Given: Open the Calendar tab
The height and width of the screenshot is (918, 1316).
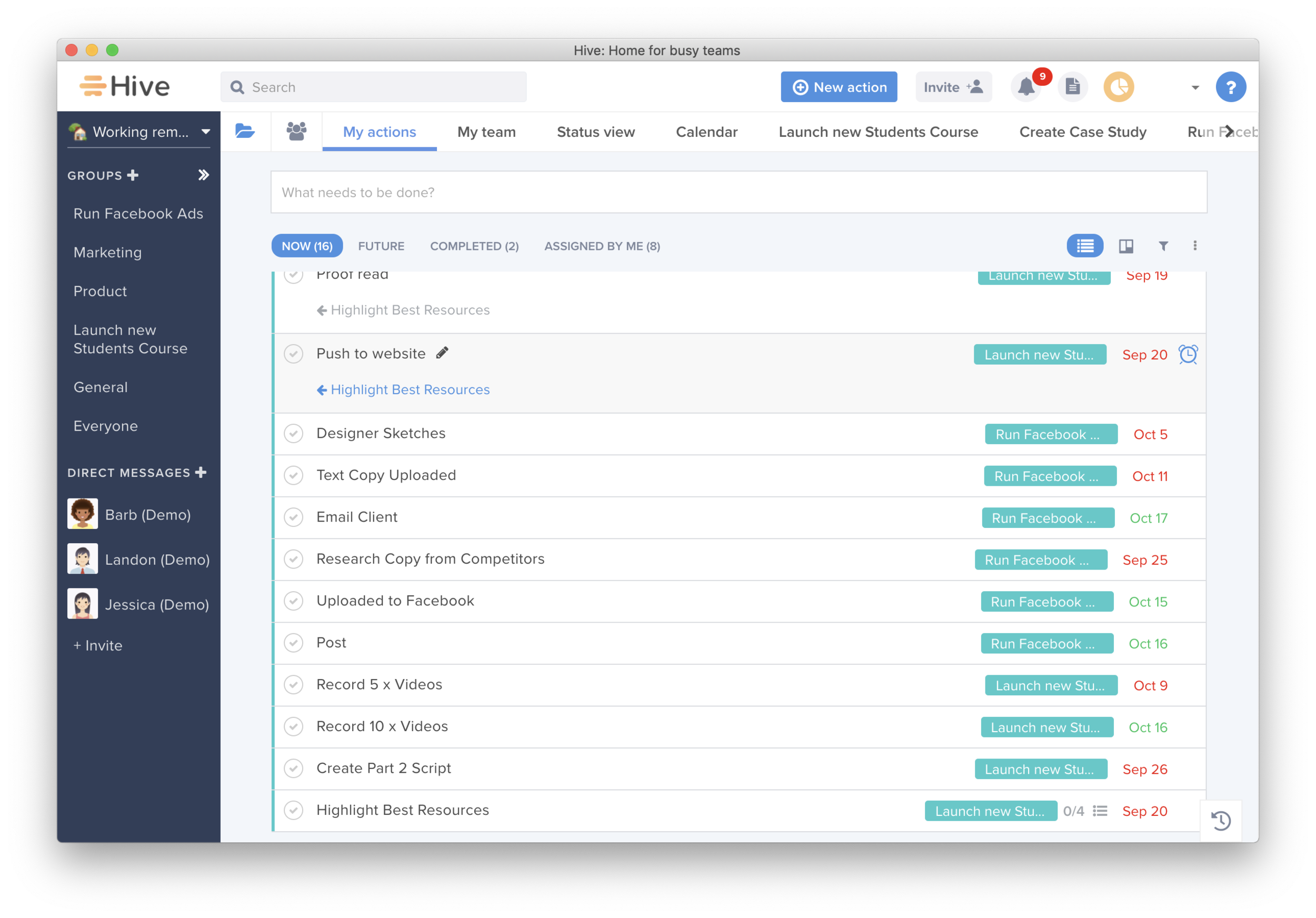Looking at the screenshot, I should (706, 132).
